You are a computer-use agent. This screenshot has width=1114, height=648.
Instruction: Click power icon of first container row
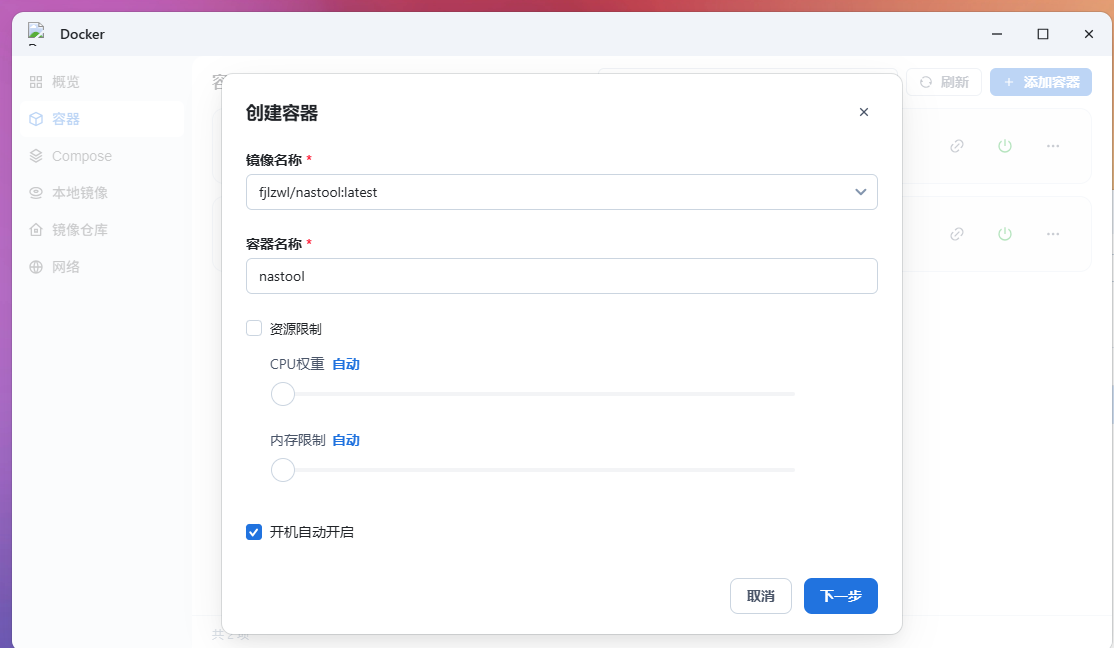pos(1005,146)
